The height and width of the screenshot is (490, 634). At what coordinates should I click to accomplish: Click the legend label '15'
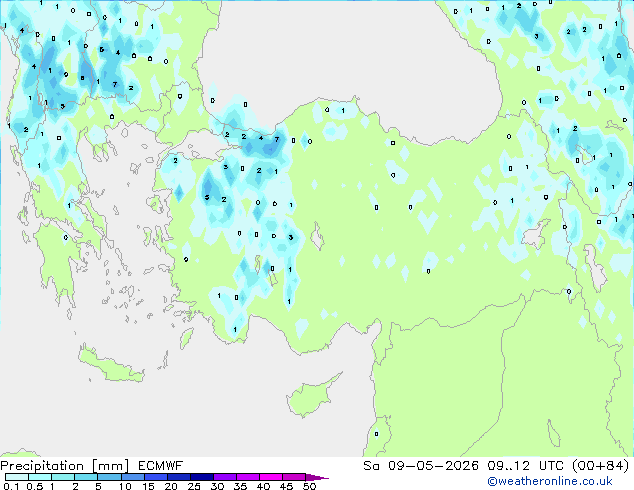tap(148, 486)
